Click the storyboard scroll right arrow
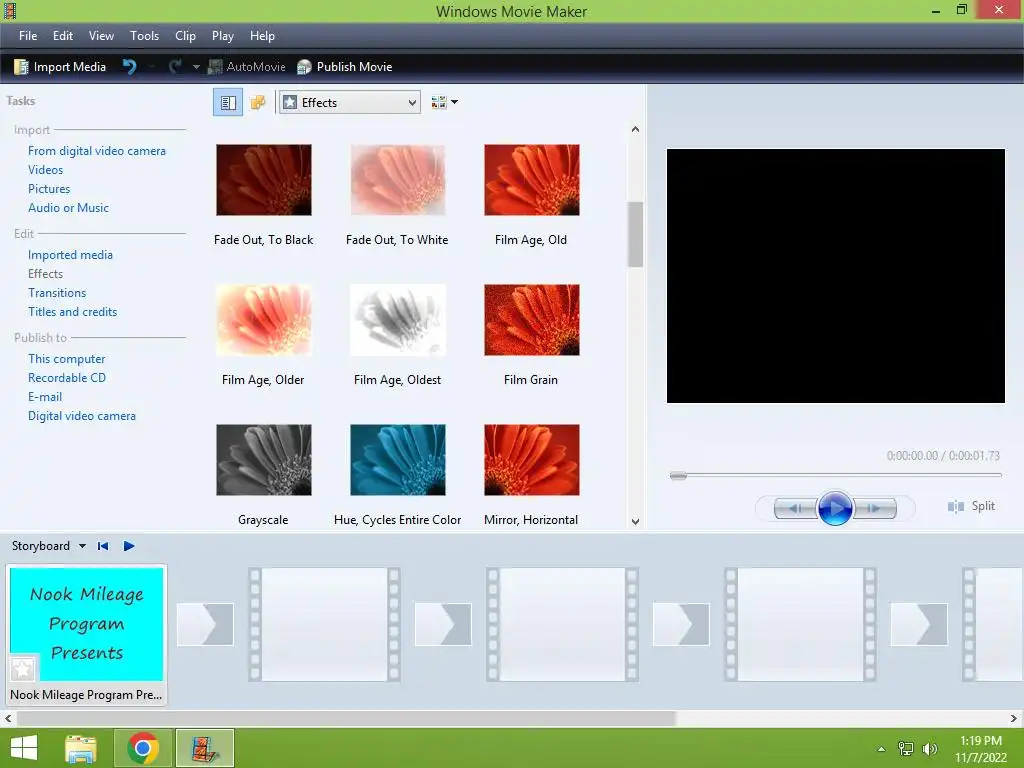This screenshot has width=1024, height=768. click(1014, 718)
